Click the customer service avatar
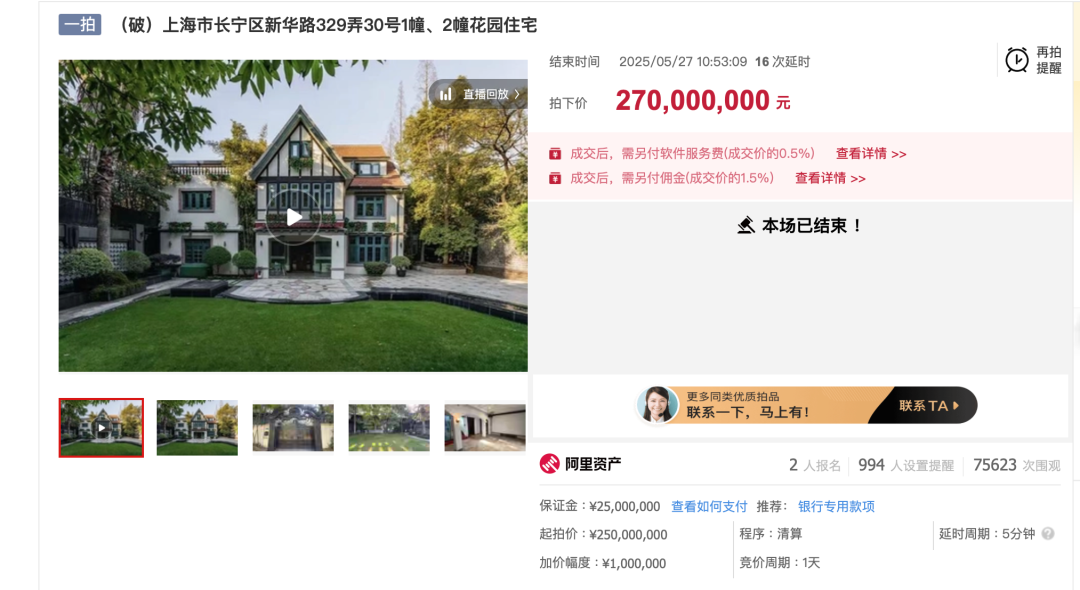 656,405
